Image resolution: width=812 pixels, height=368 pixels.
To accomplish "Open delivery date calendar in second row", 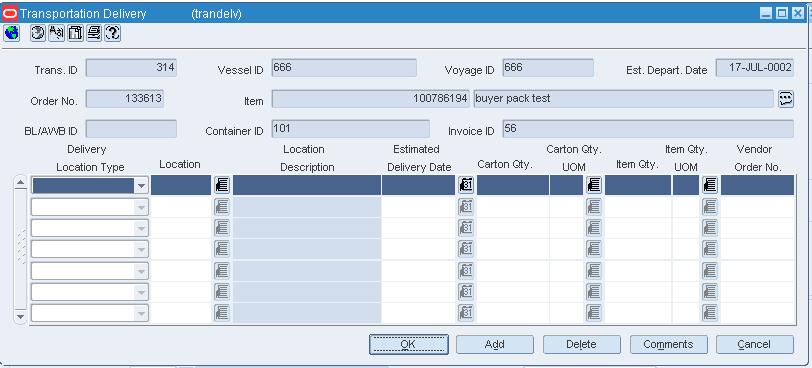I will point(466,207).
